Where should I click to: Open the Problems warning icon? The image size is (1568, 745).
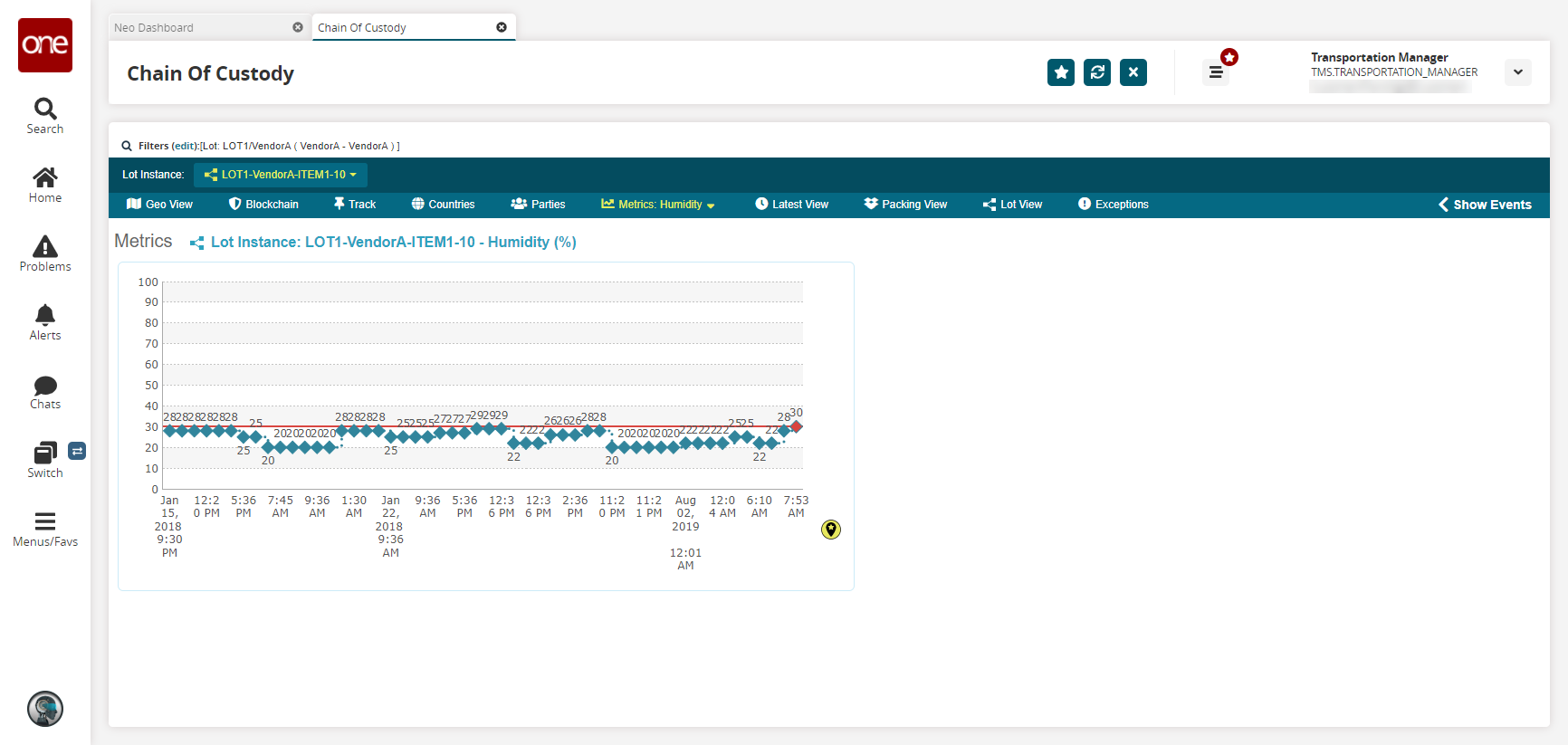[45, 246]
